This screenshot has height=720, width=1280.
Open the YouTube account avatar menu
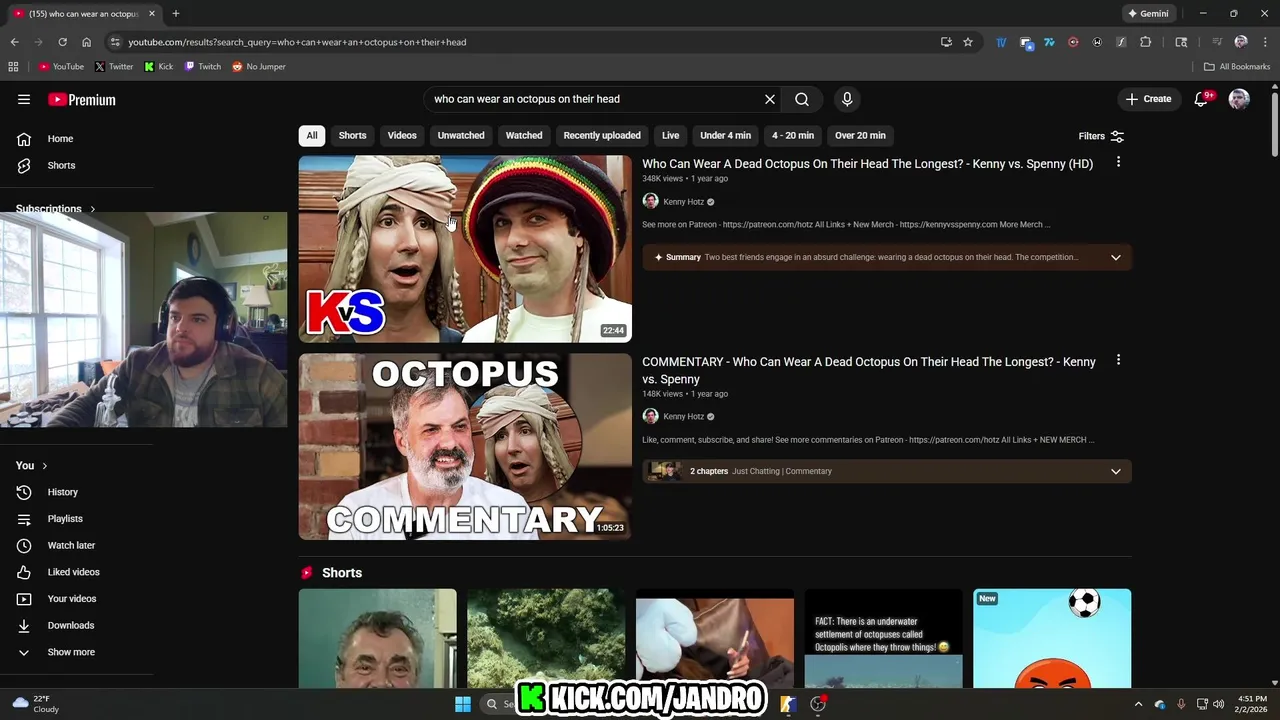point(1239,99)
